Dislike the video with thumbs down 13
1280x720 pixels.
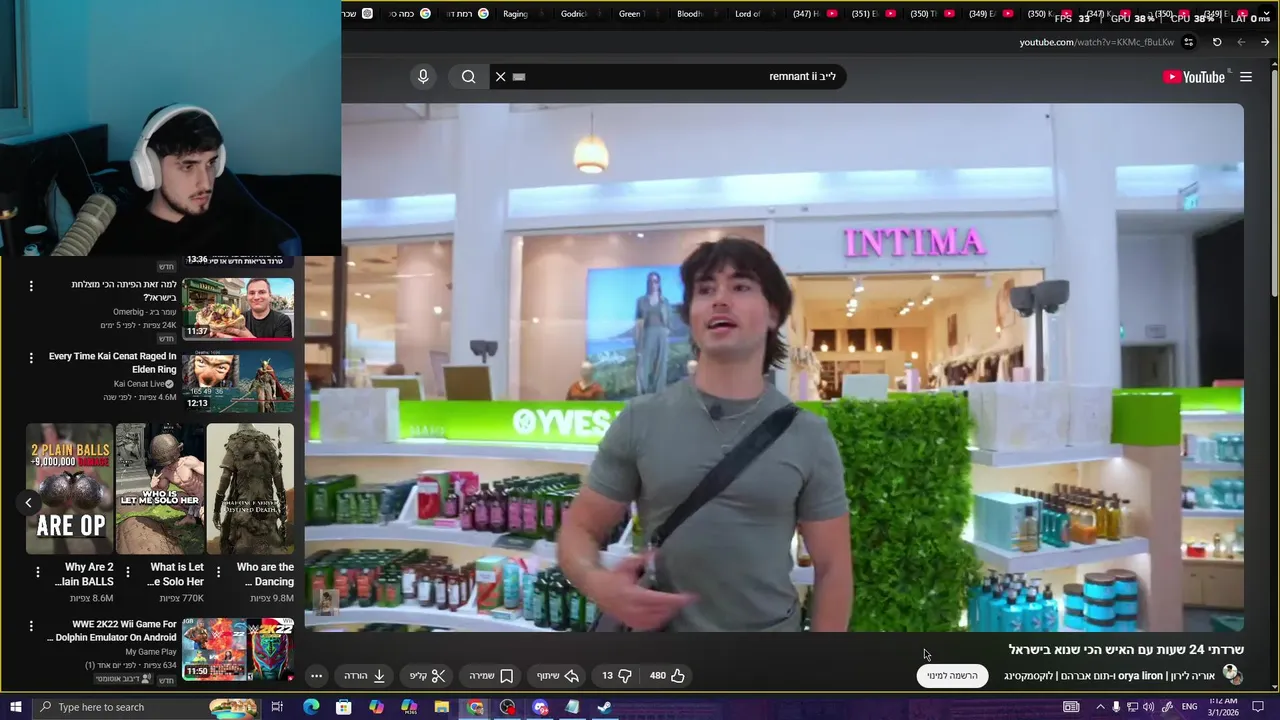(616, 676)
